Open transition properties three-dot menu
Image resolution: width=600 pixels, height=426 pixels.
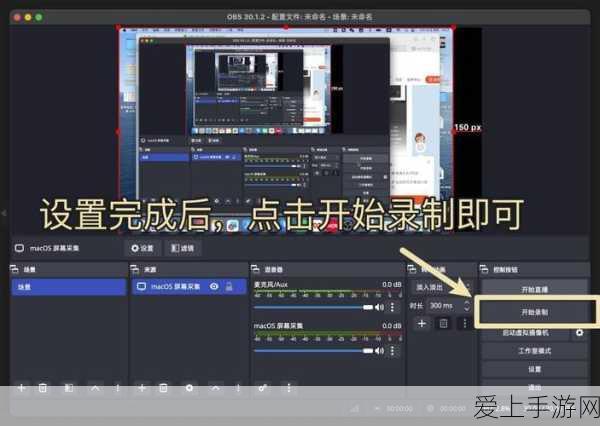click(465, 323)
